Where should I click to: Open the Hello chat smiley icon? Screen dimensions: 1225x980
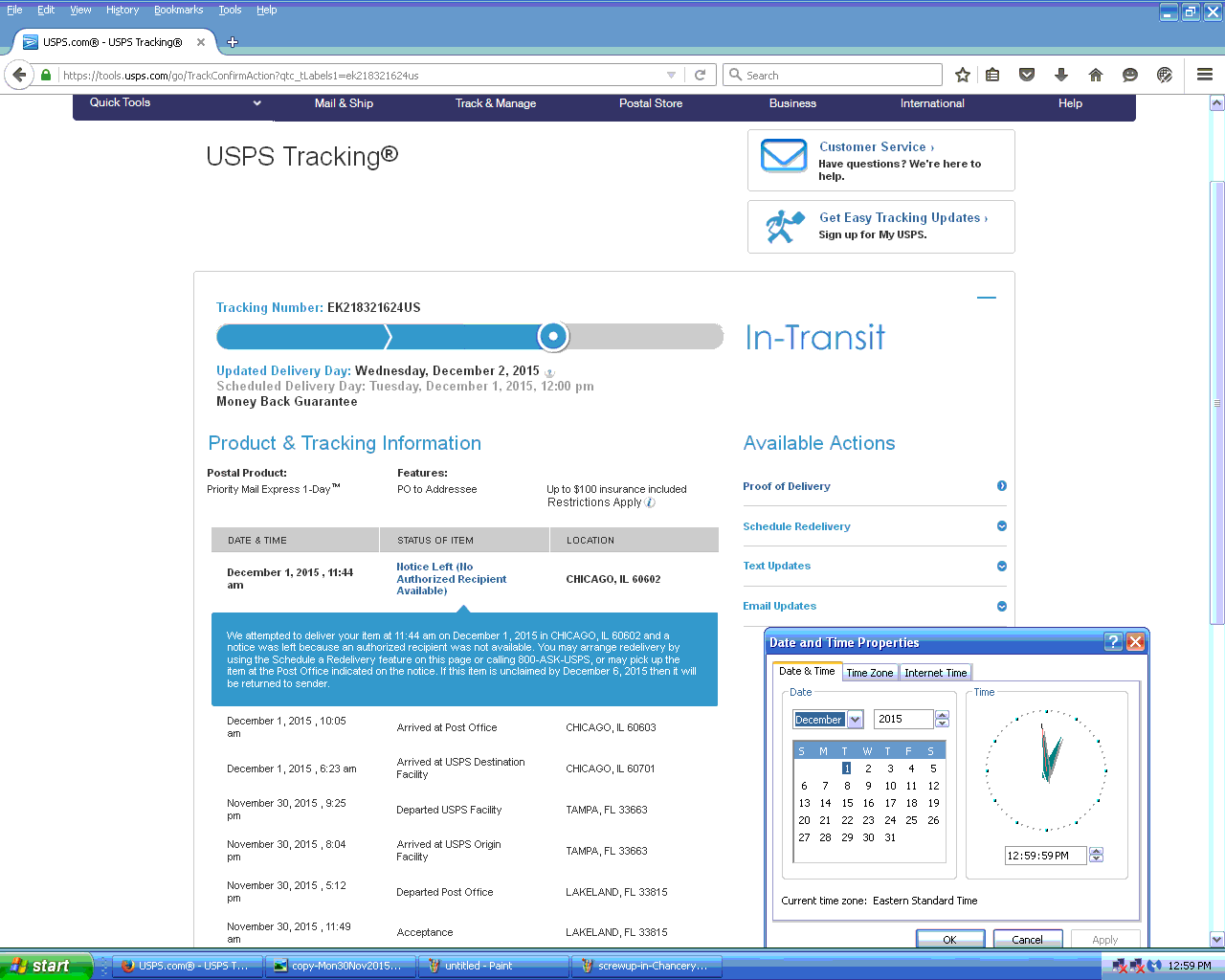click(1130, 75)
